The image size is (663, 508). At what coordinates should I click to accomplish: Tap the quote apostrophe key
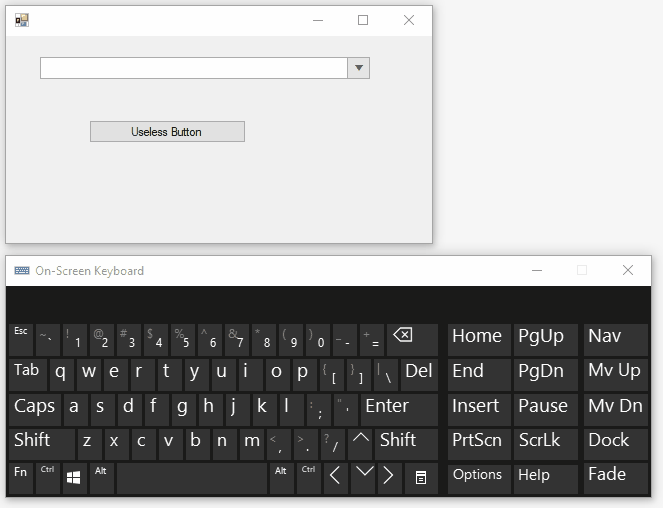point(346,409)
